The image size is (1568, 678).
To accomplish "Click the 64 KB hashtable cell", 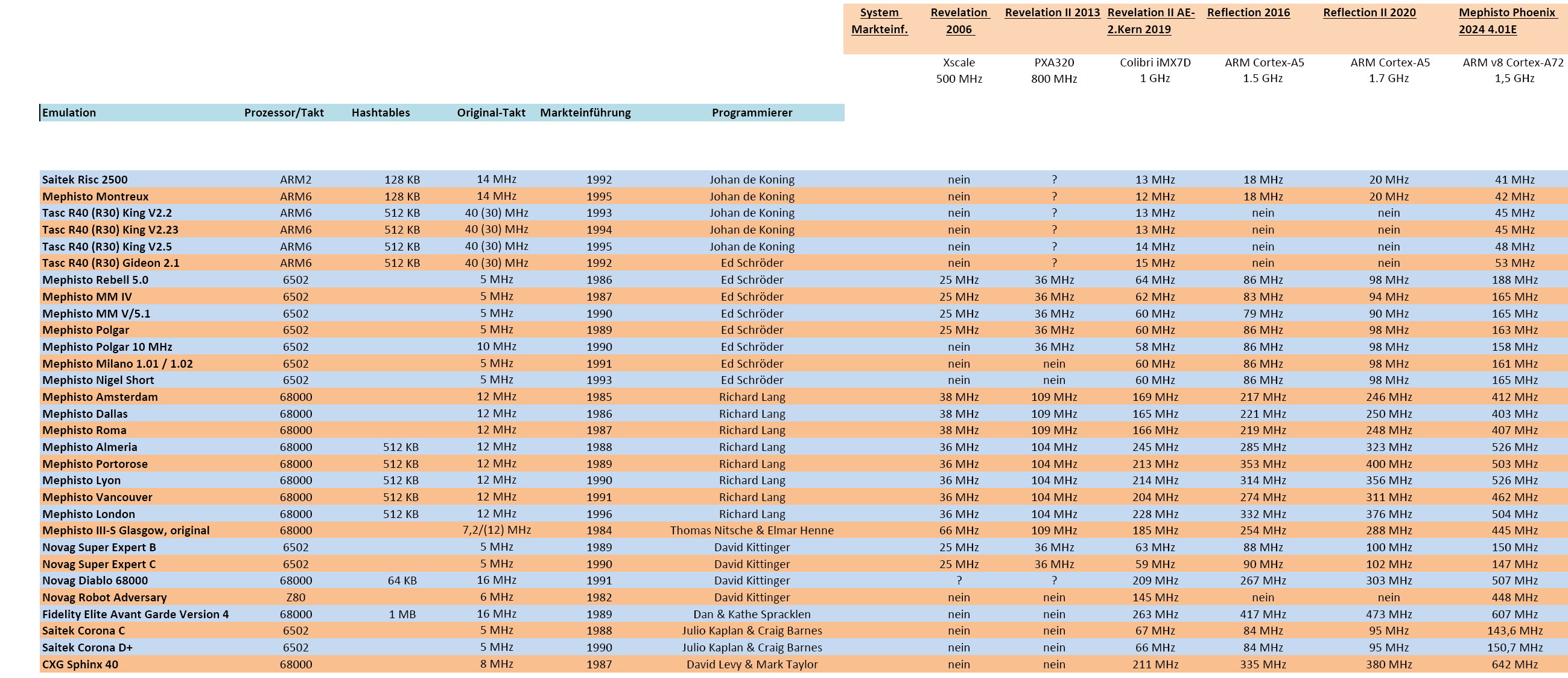I will (402, 581).
